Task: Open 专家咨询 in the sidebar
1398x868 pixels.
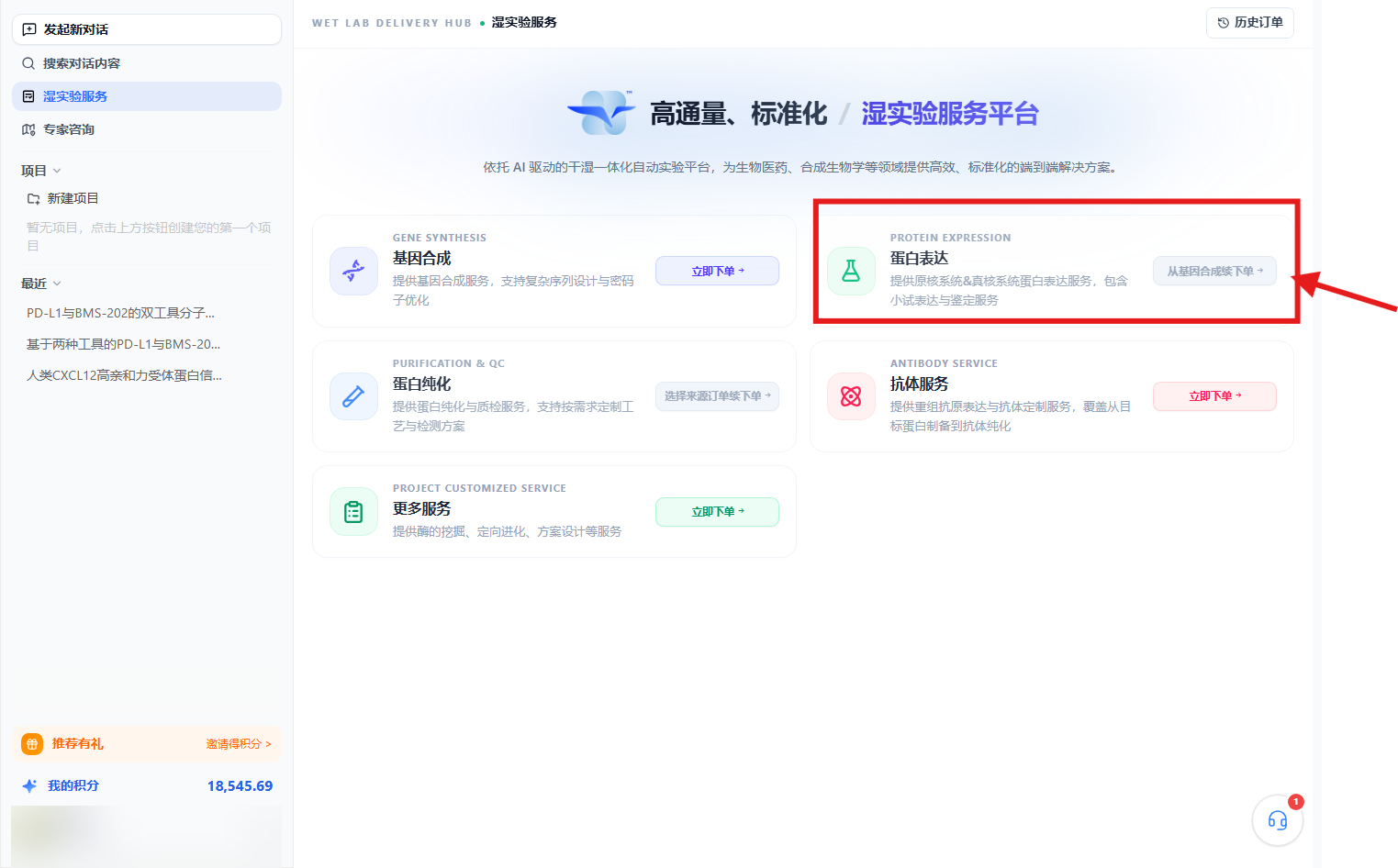Action: [147, 129]
